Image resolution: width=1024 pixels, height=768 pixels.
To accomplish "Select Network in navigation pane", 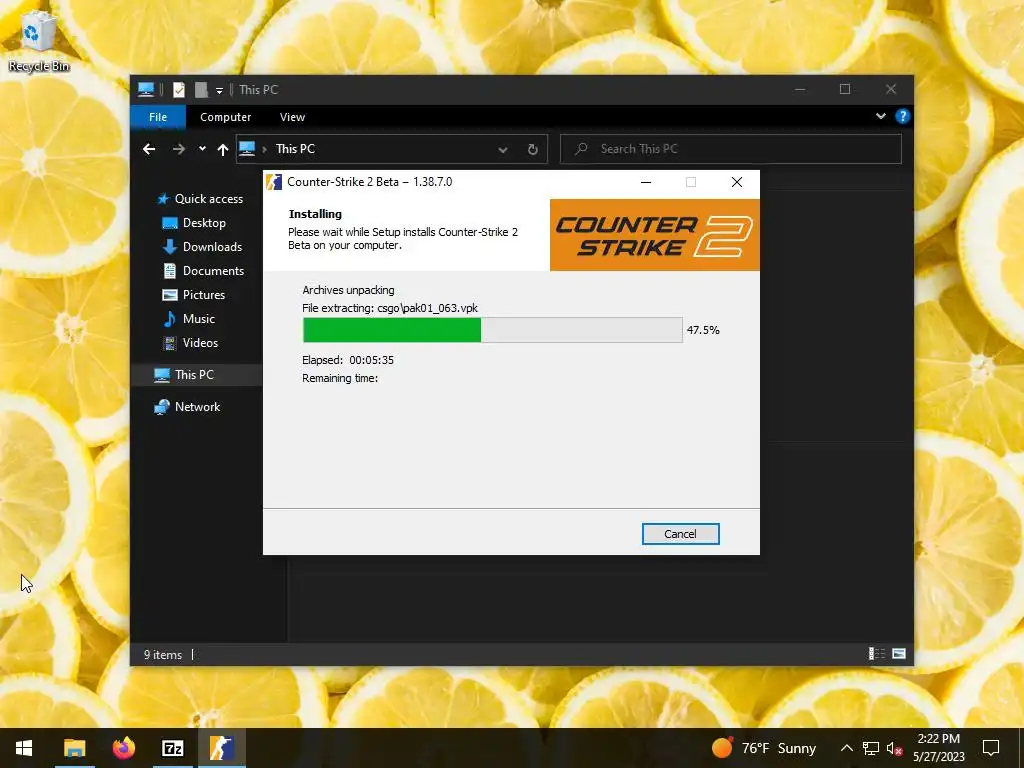I will tap(187, 407).
